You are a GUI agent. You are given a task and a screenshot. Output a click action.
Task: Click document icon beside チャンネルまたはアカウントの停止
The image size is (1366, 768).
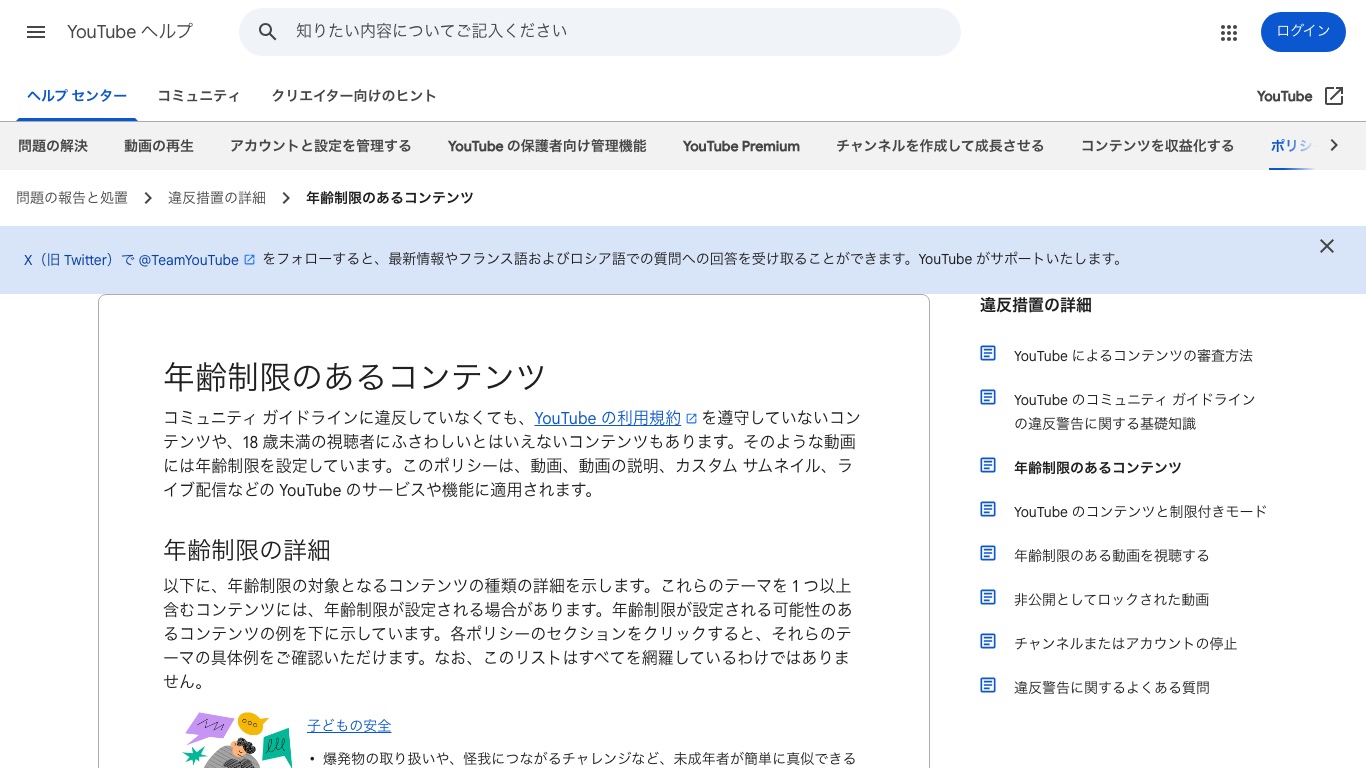[988, 642]
